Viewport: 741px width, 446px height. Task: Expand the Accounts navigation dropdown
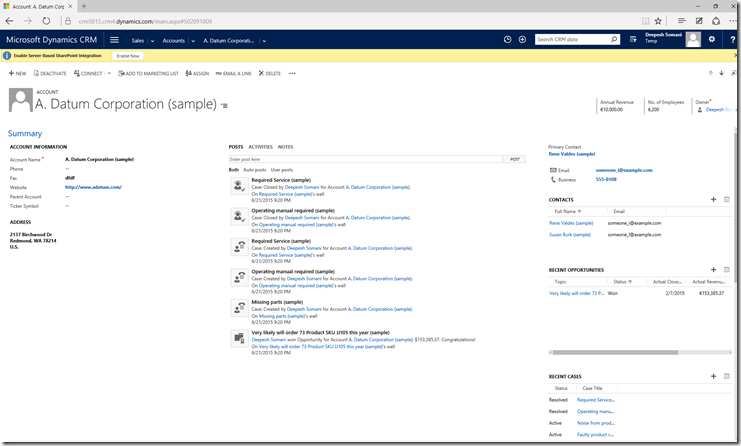(194, 41)
